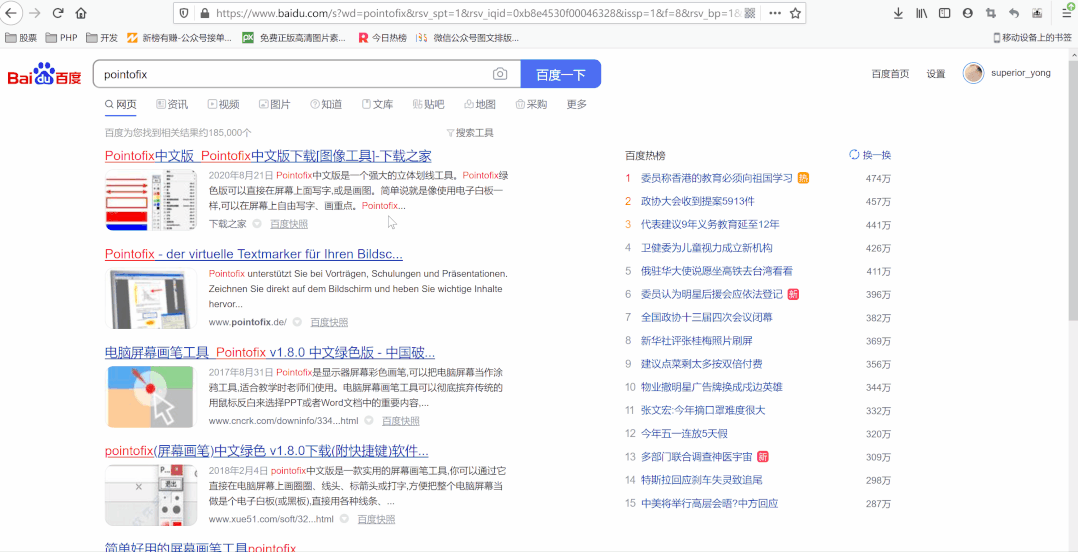Open the 开发 bookmarks folder

[102, 38]
